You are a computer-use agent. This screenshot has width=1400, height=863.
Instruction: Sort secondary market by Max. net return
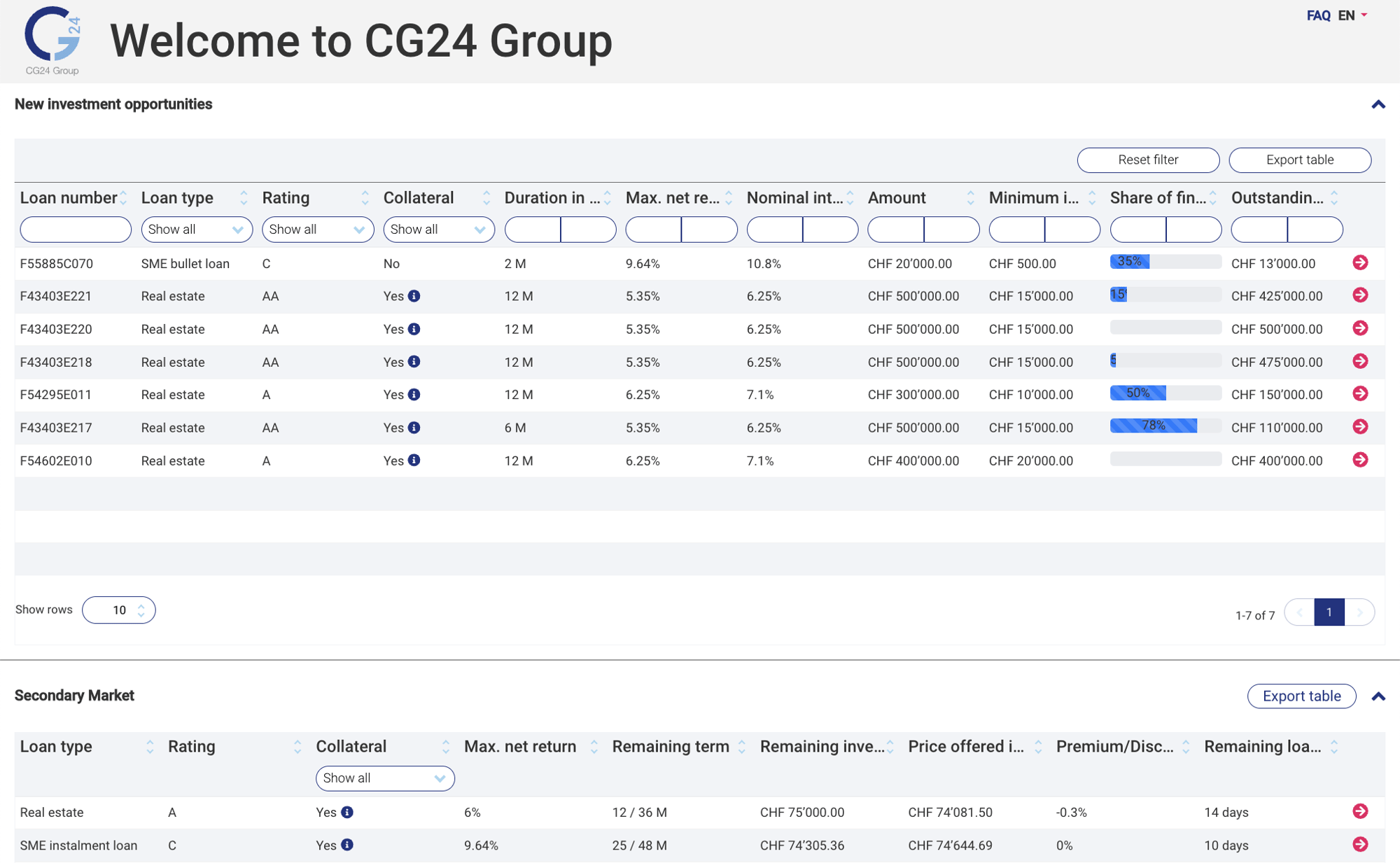594,747
